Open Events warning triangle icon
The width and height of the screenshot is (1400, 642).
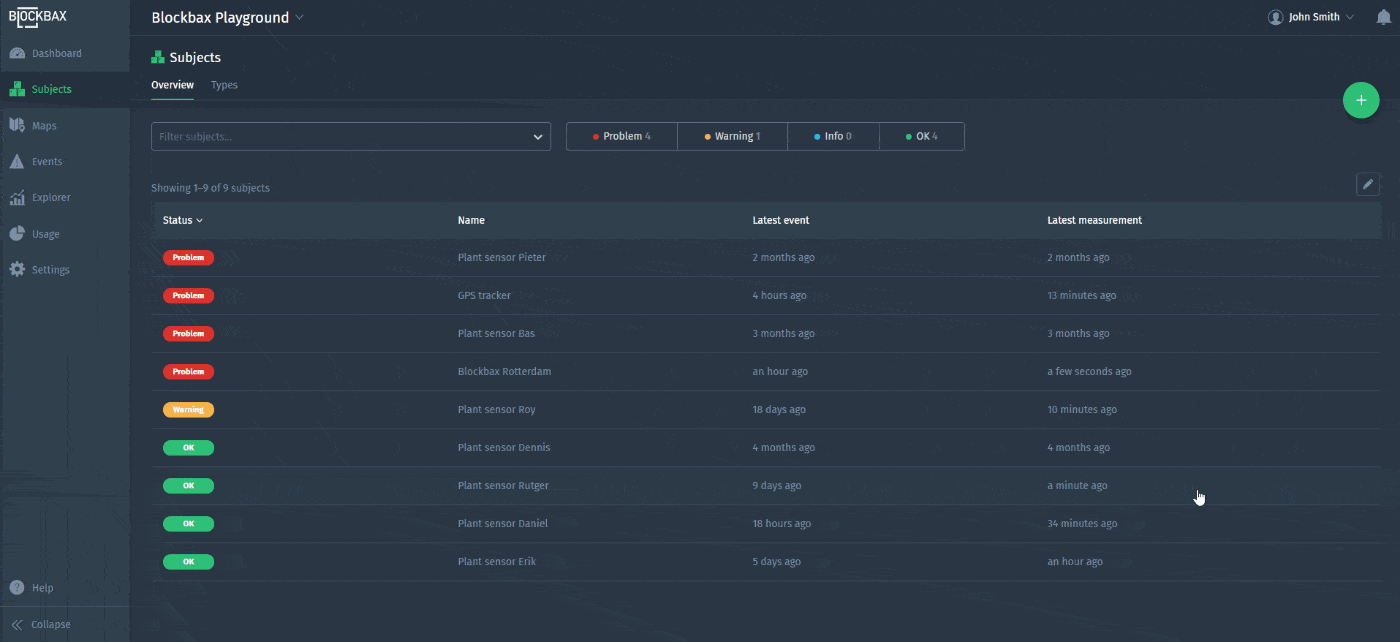17,161
